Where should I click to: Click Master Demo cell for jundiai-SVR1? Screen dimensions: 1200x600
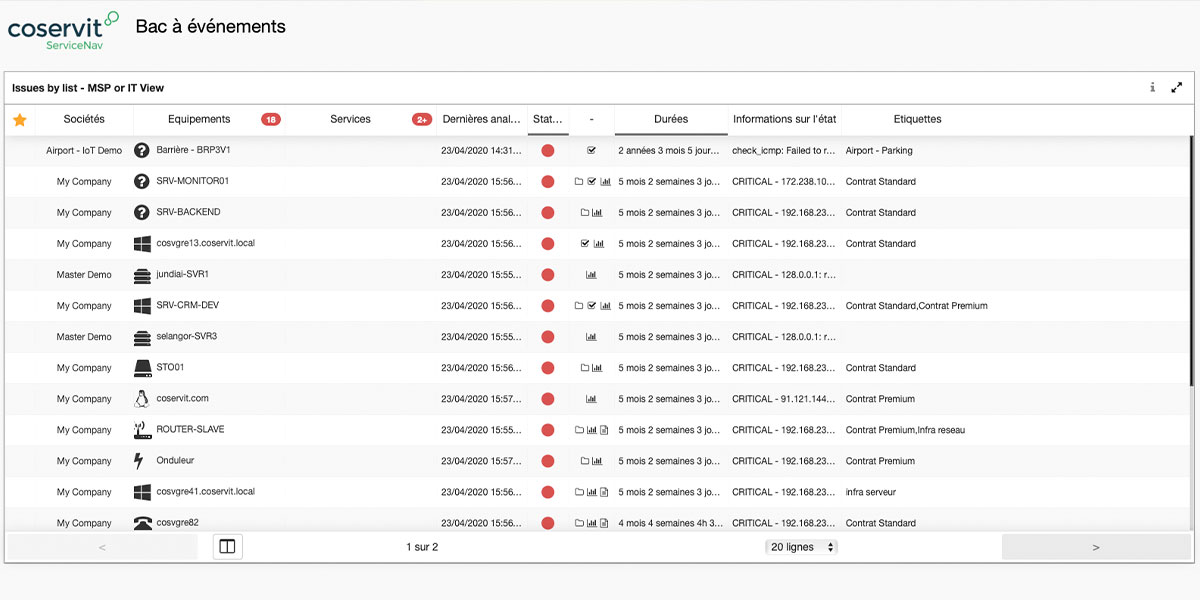84,275
